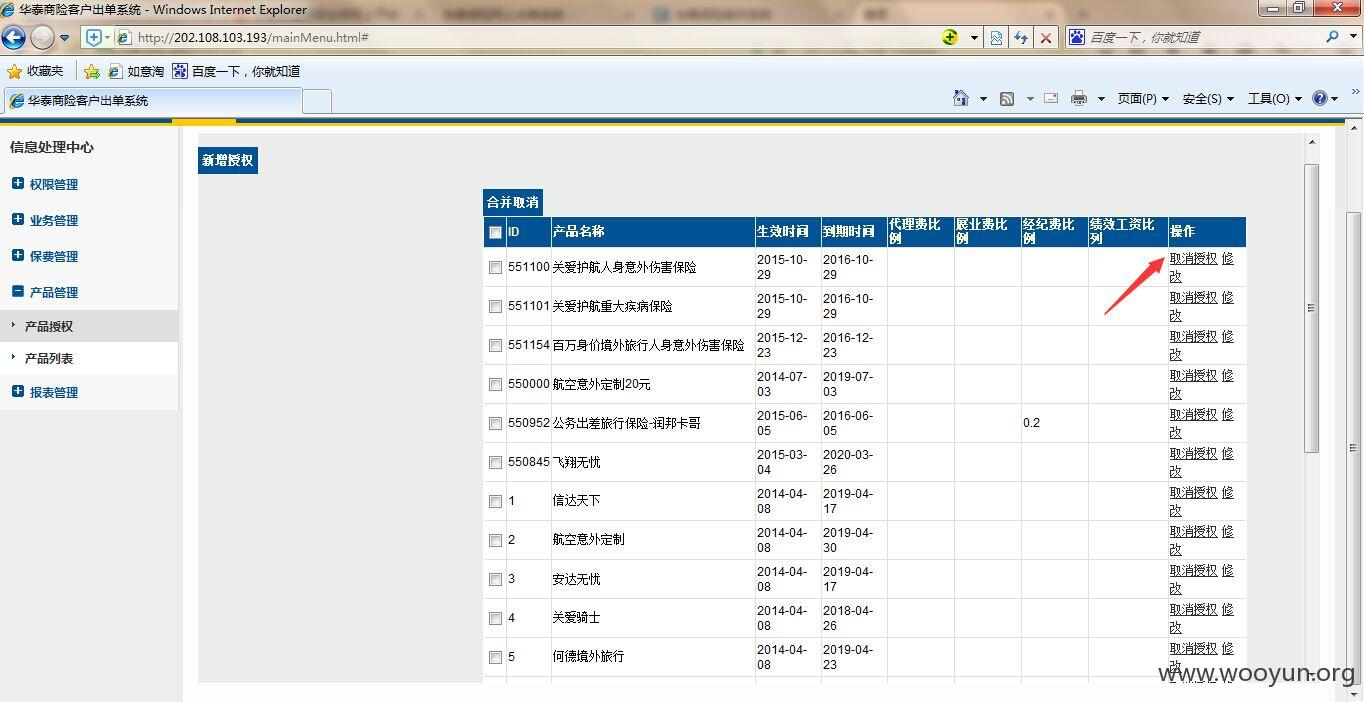Image resolution: width=1364 pixels, height=702 pixels.
Task: Check the box for 飞翔无忧 row
Action: 495,462
